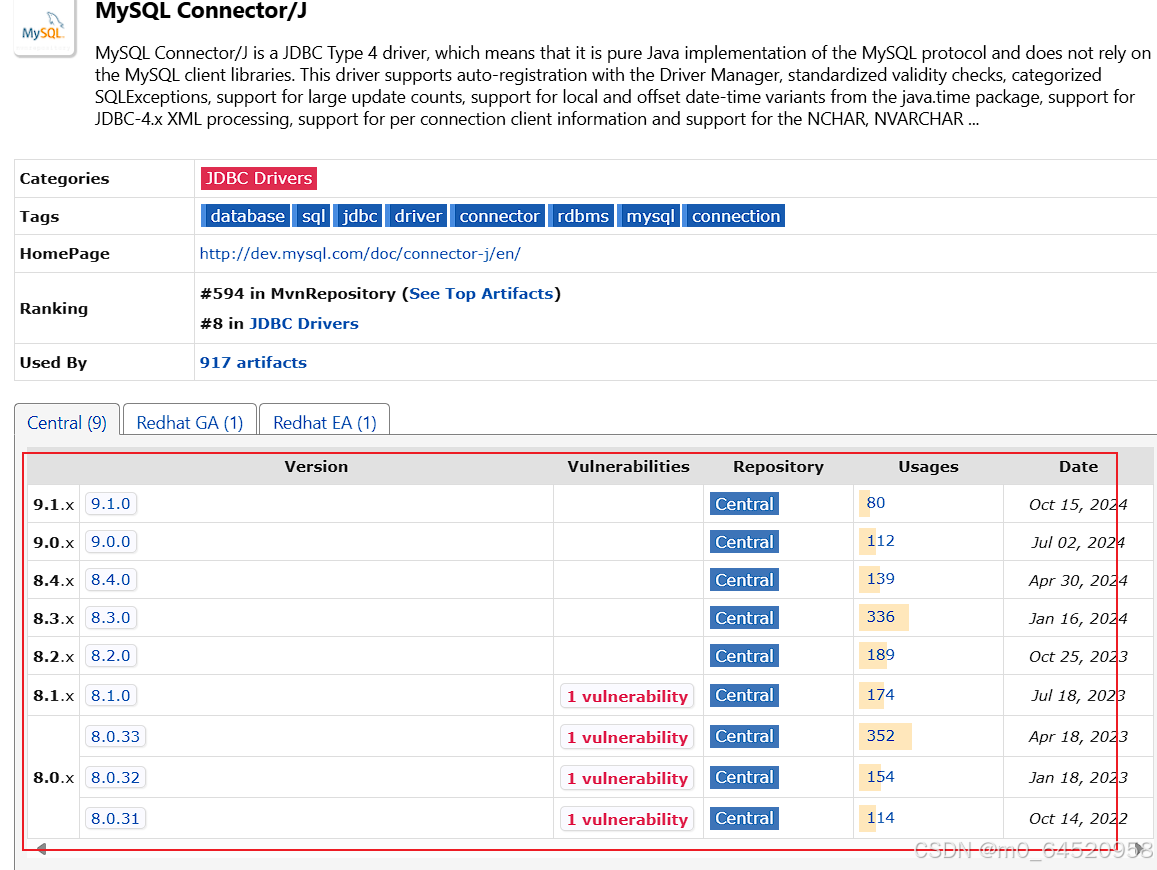Open JDBC Drivers ranking link
This screenshot has width=1157, height=870.
(304, 323)
